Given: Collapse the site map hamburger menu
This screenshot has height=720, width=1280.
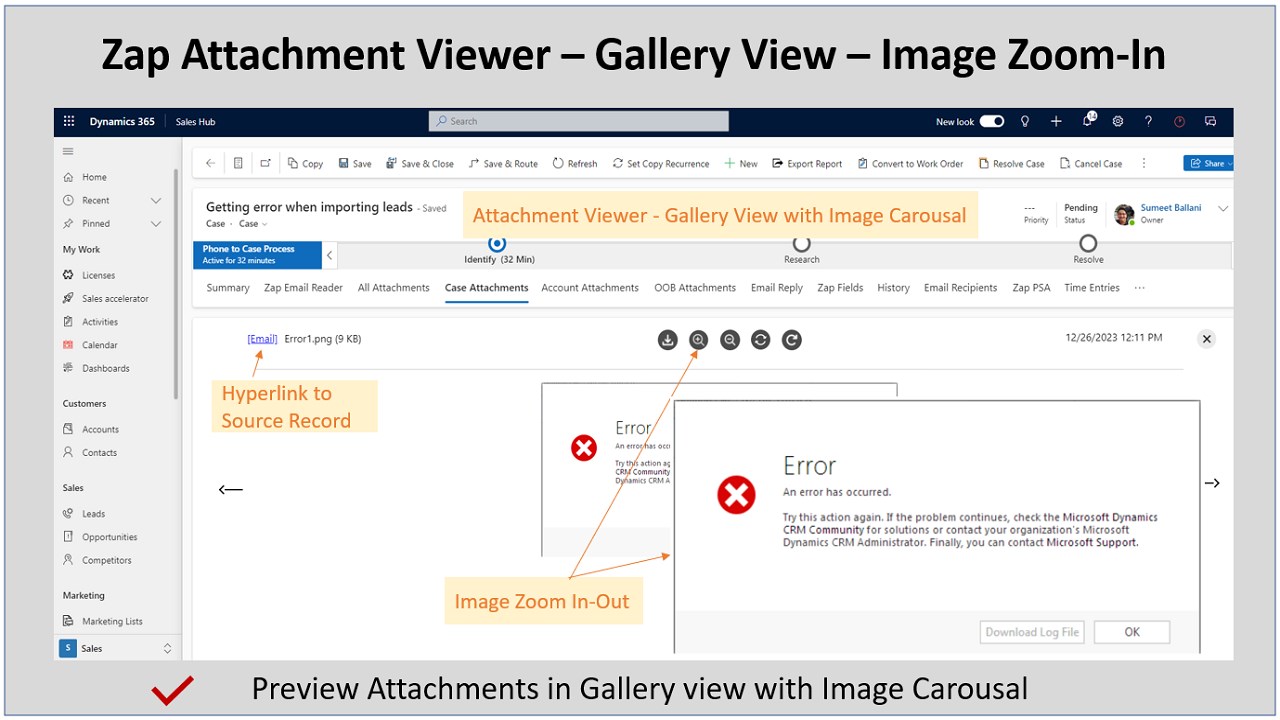Looking at the screenshot, I should (x=68, y=152).
